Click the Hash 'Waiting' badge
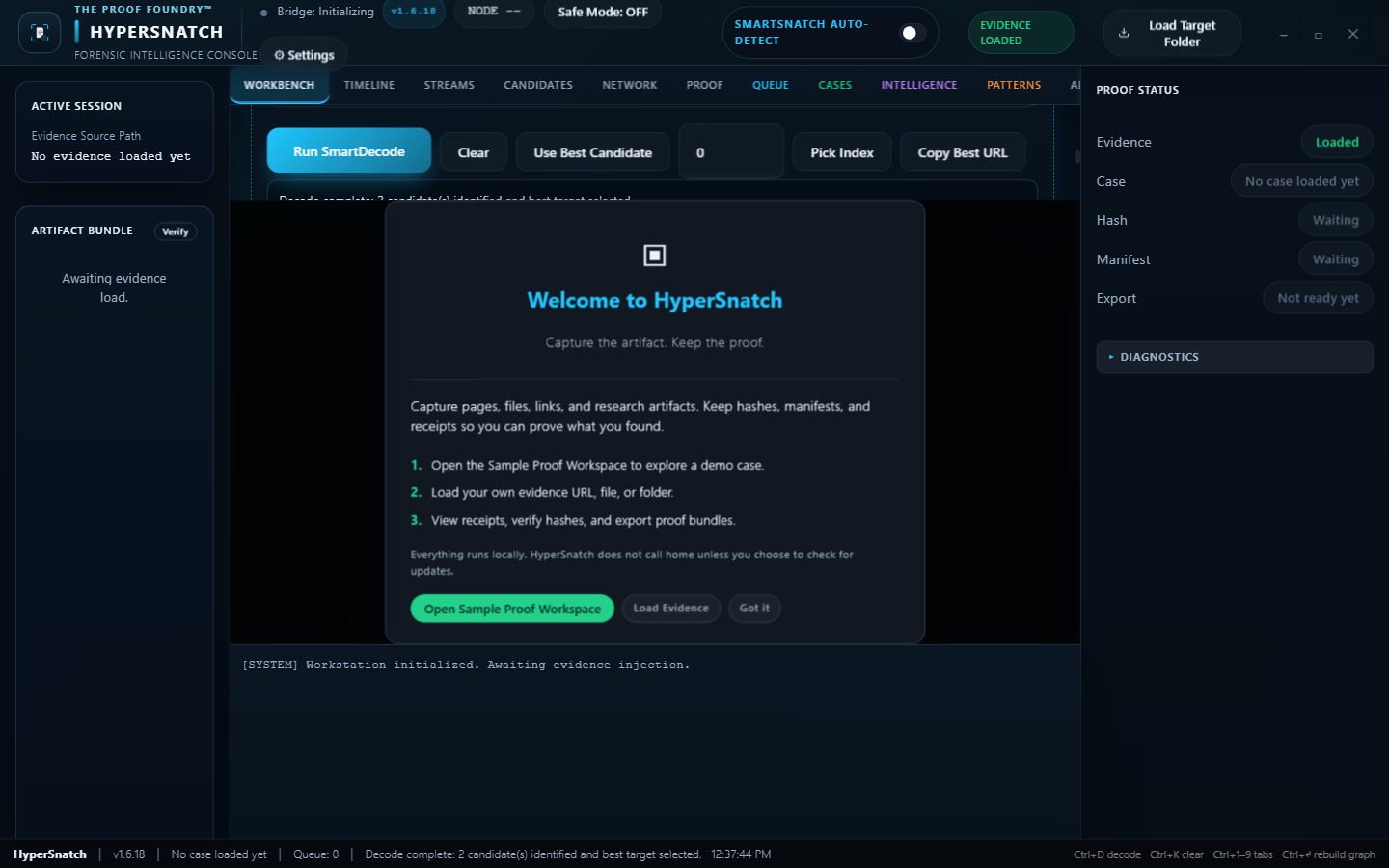This screenshot has width=1389, height=868. (1336, 220)
